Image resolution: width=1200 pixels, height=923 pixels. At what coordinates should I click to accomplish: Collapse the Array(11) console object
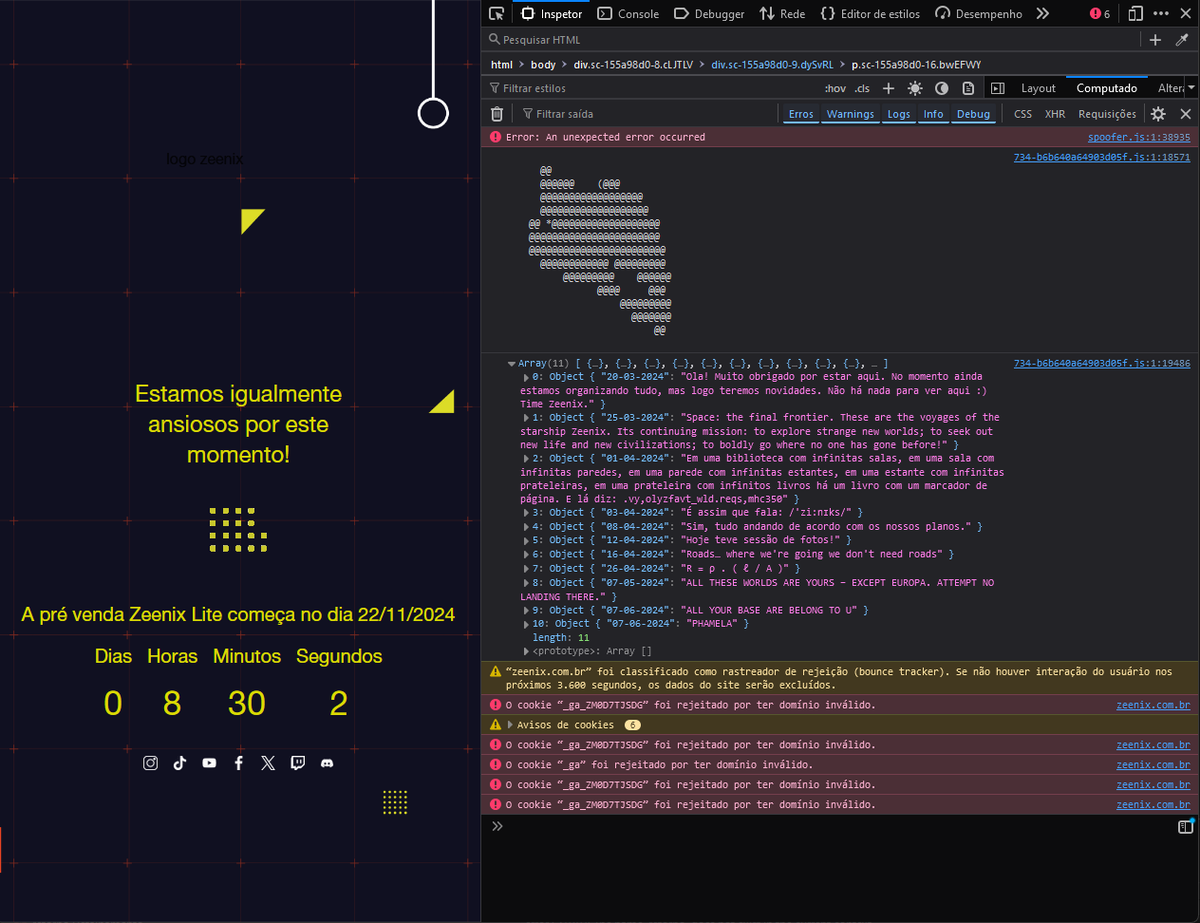click(x=513, y=364)
